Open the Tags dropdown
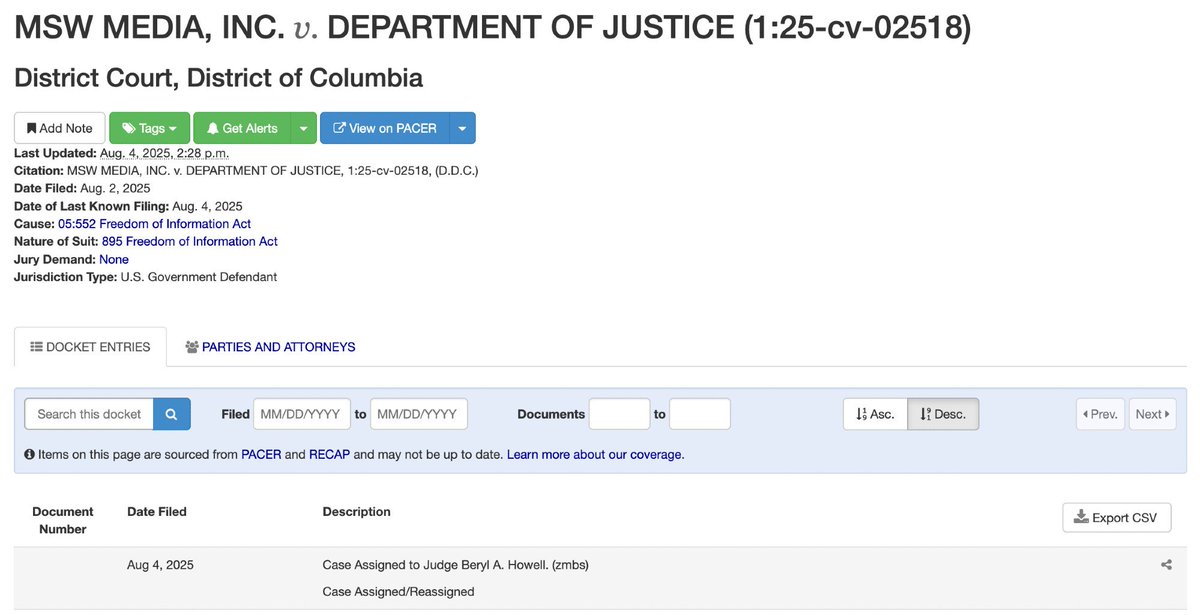Screen dimensions: 1200x615 (x=148, y=128)
